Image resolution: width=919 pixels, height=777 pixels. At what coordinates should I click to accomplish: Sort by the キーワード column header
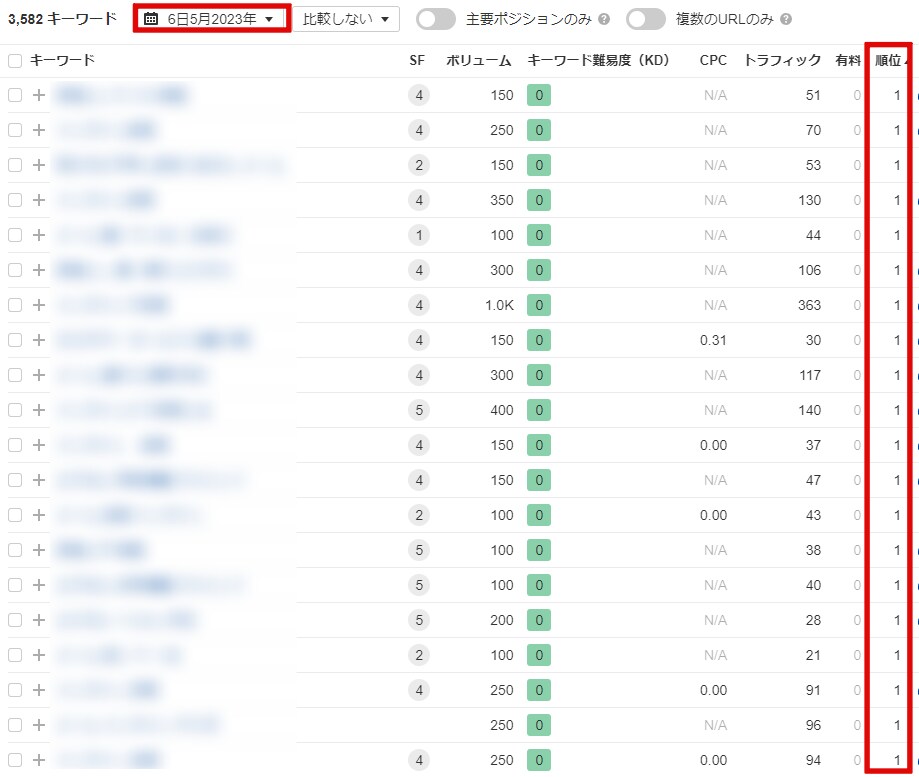pyautogui.click(x=62, y=60)
